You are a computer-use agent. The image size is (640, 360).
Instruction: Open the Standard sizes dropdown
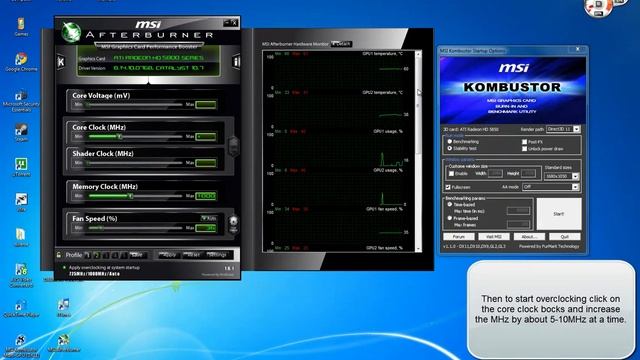(562, 176)
